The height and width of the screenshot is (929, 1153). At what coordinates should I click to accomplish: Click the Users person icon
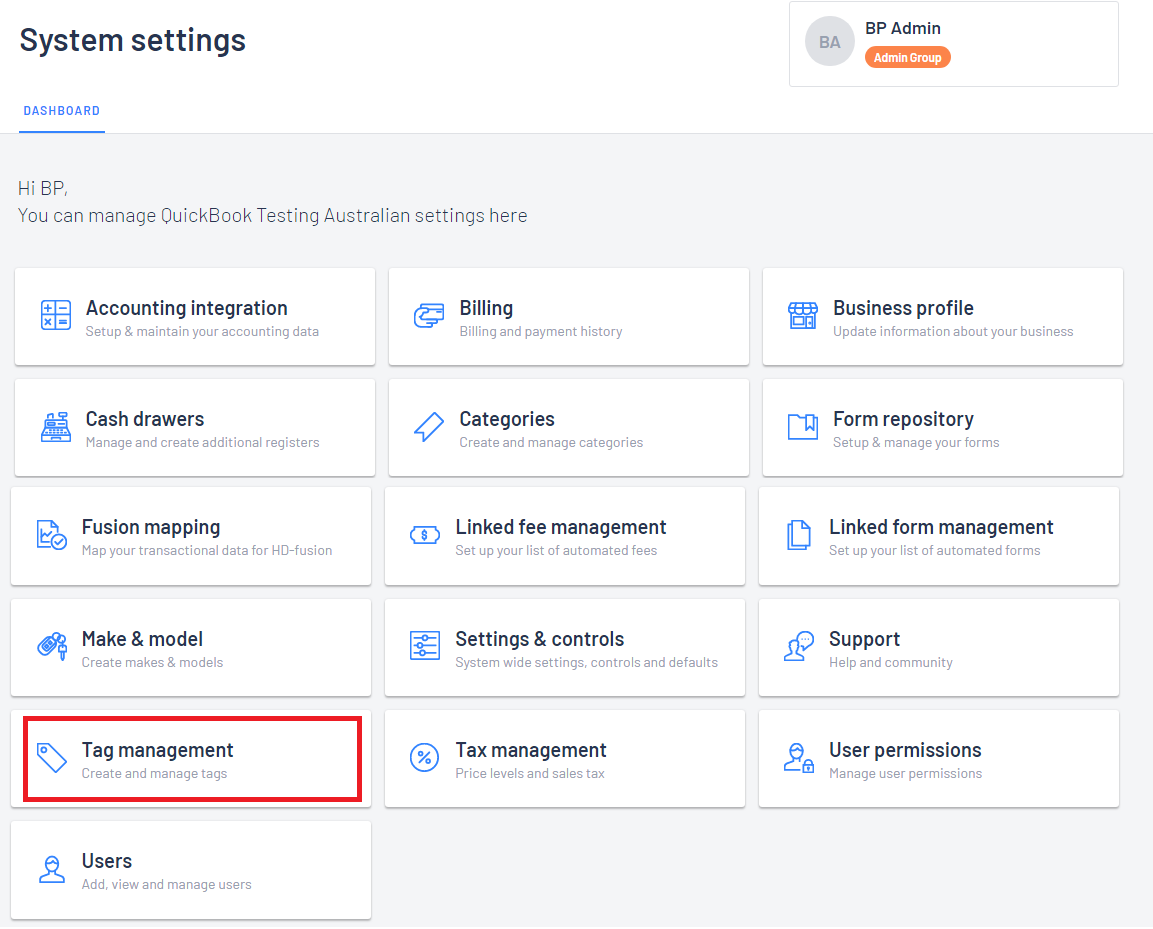coord(51,869)
